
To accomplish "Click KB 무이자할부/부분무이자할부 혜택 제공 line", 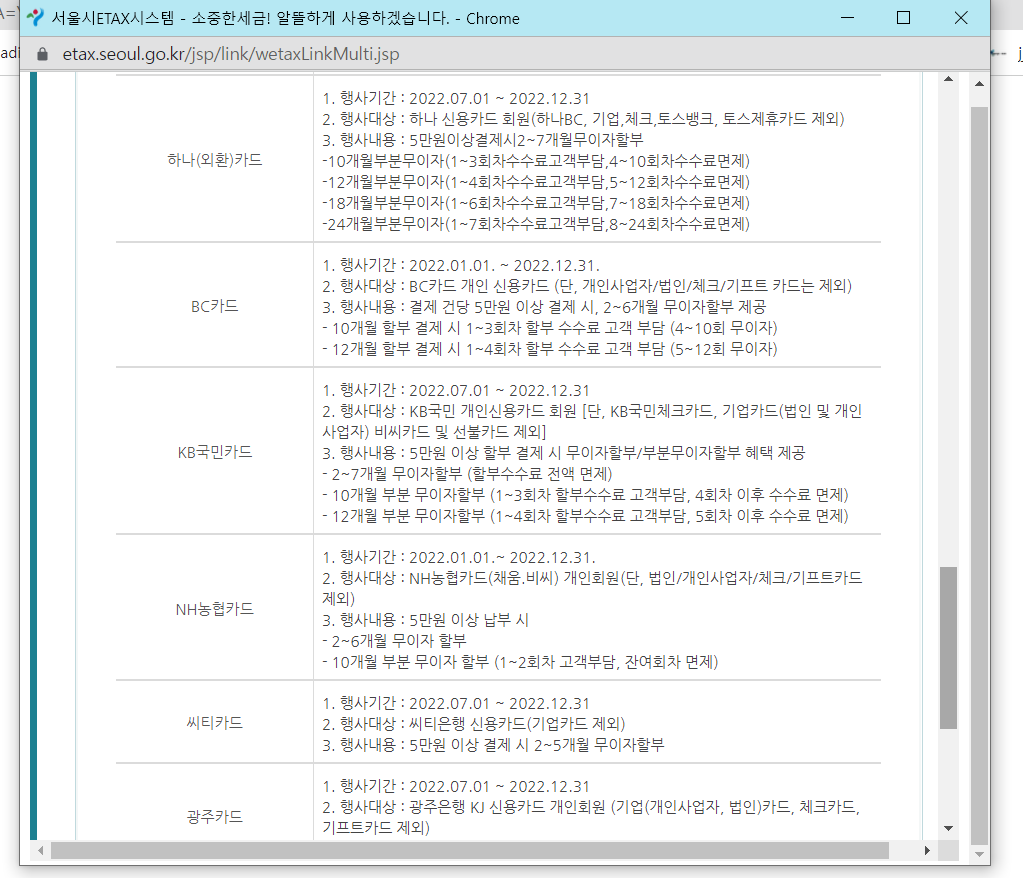I will [x=564, y=453].
